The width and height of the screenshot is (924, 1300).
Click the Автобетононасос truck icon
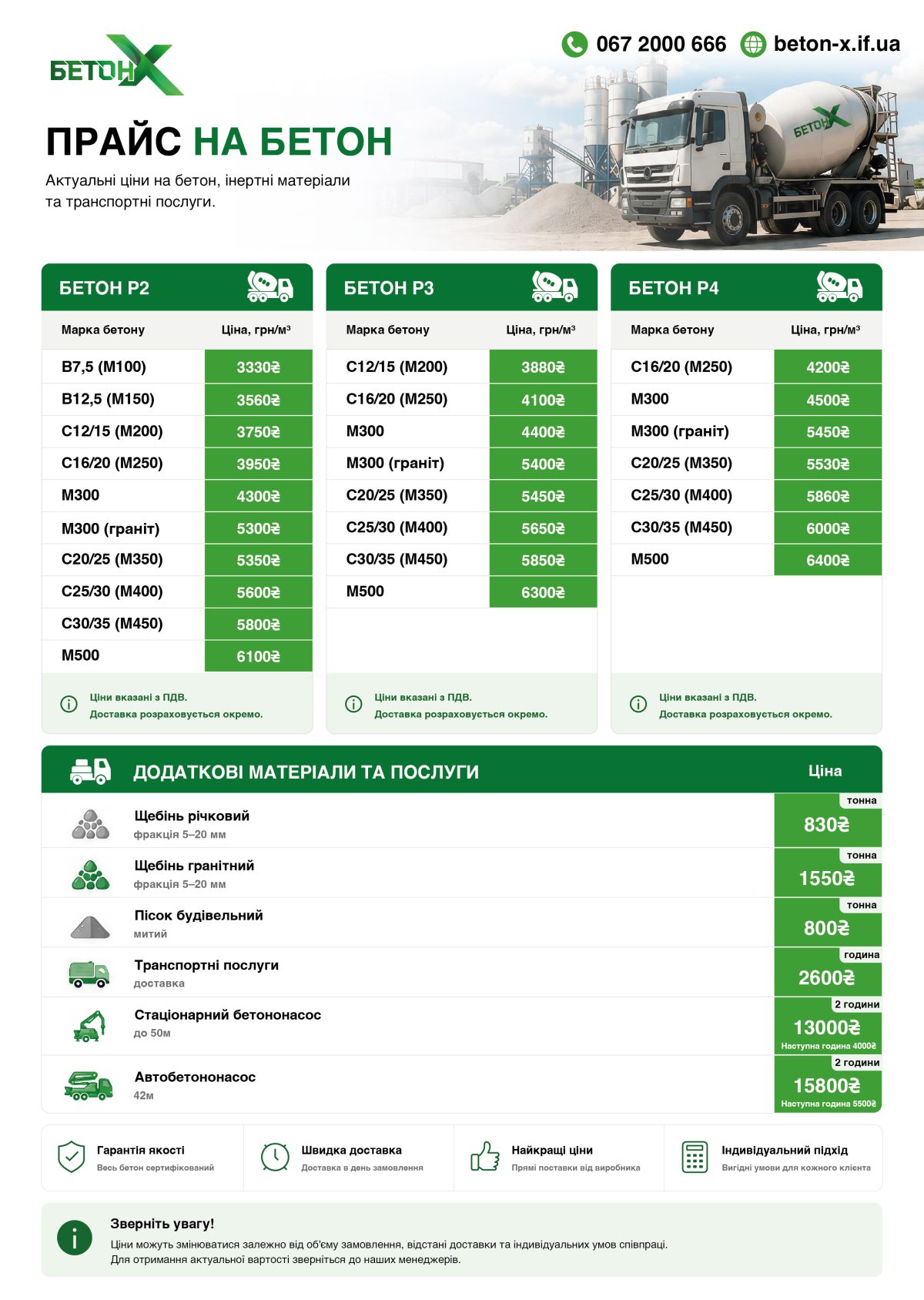click(x=89, y=1085)
